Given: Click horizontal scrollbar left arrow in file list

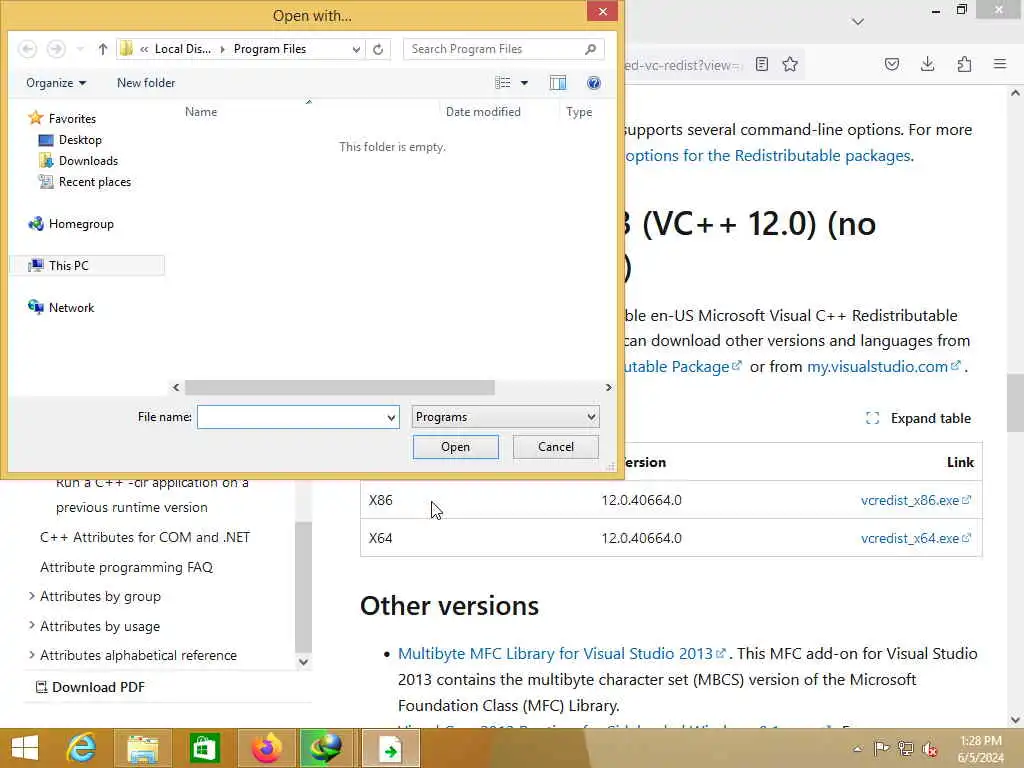Looking at the screenshot, I should (176, 387).
